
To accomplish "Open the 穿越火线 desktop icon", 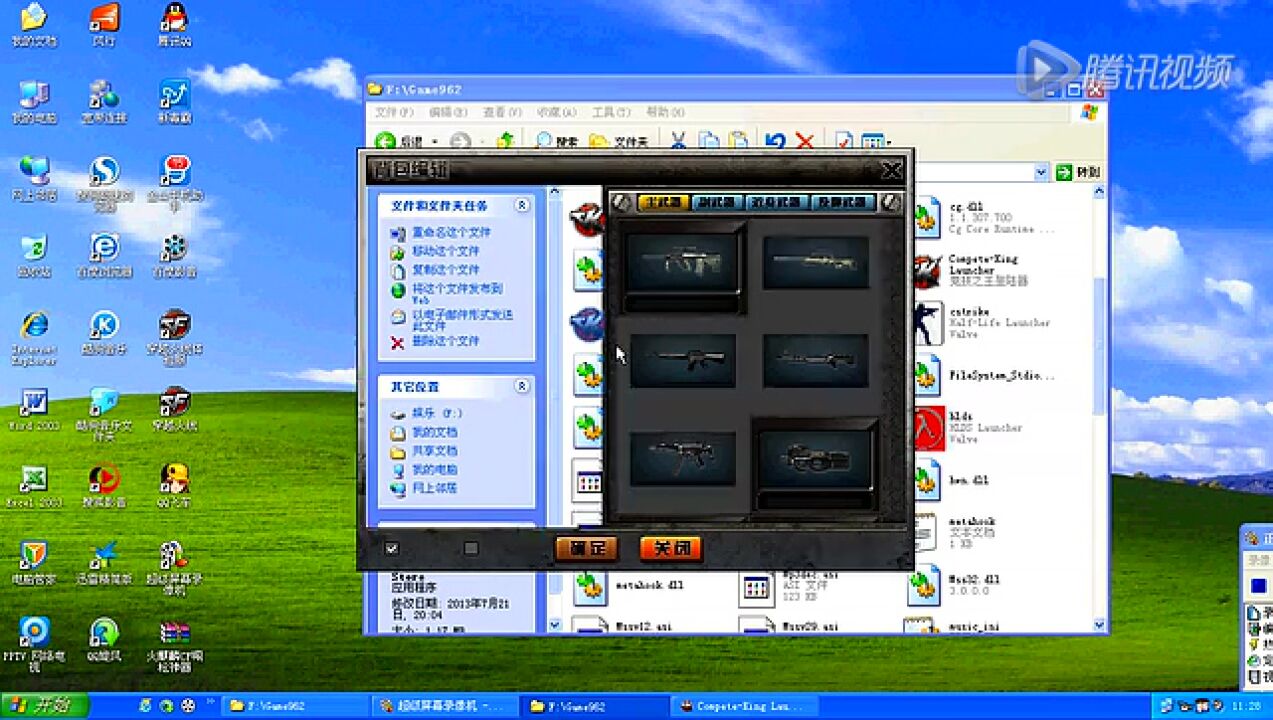I will (x=175, y=408).
